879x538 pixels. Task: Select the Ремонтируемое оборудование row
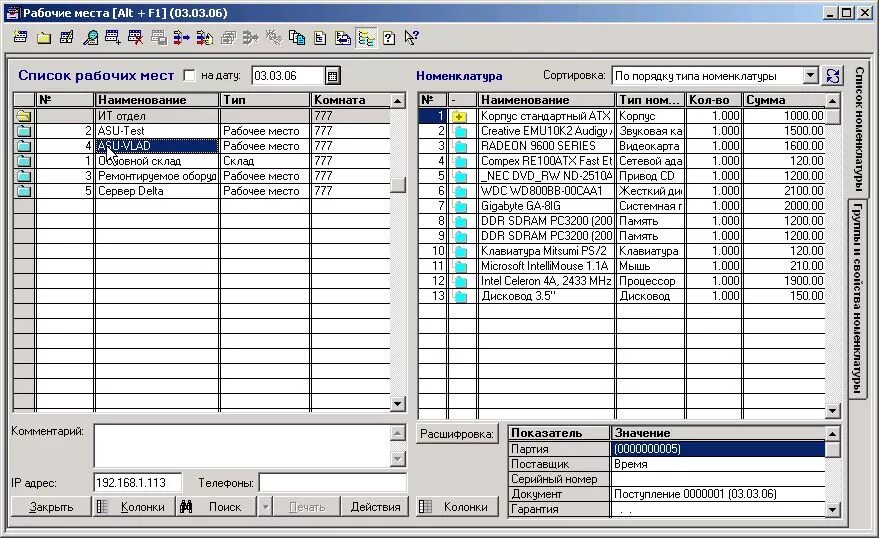pos(202,176)
